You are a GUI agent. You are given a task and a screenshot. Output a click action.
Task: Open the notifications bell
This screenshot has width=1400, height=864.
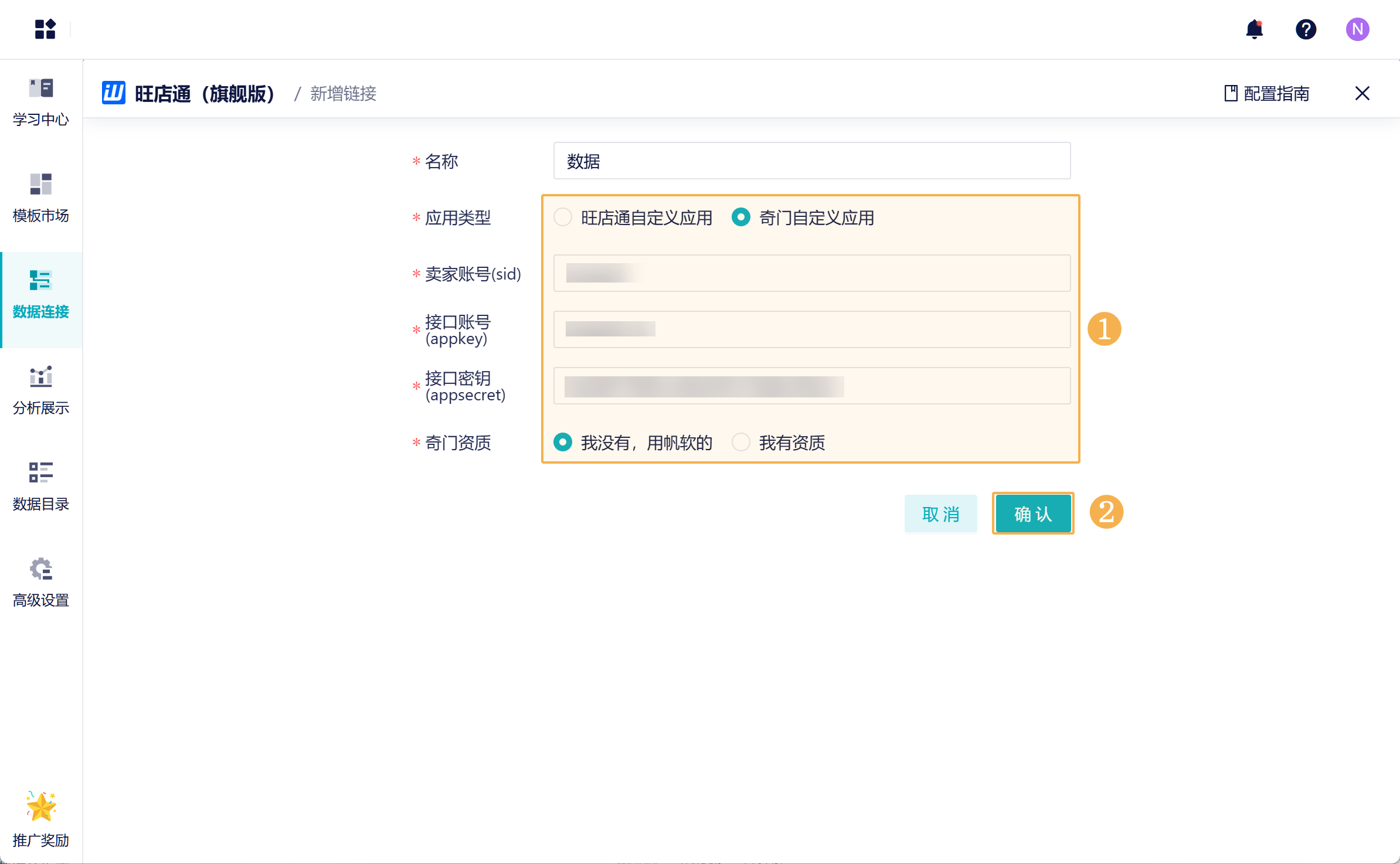point(1254,29)
